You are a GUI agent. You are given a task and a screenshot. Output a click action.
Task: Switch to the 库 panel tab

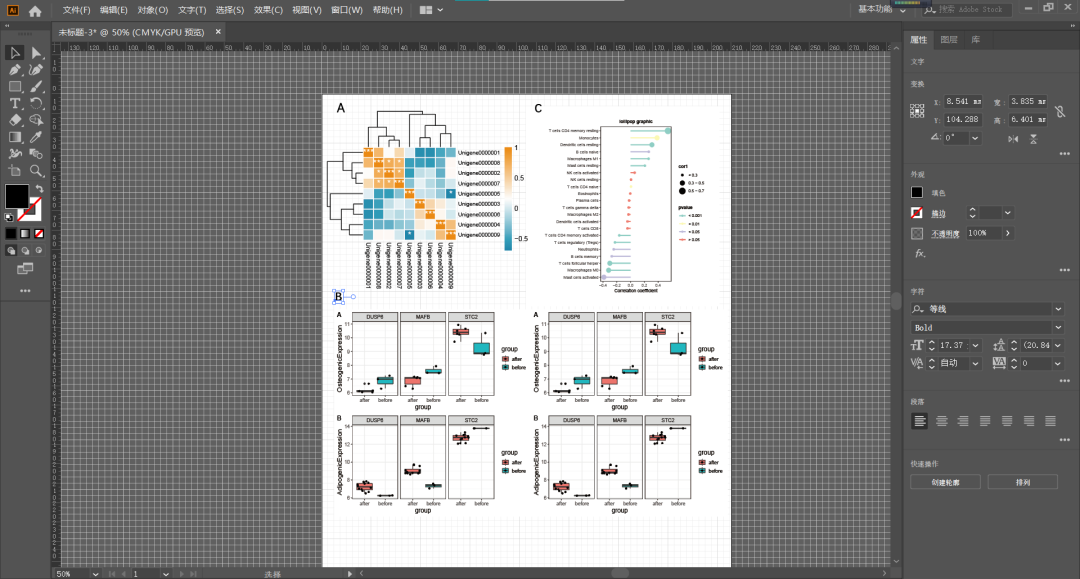(x=975, y=40)
